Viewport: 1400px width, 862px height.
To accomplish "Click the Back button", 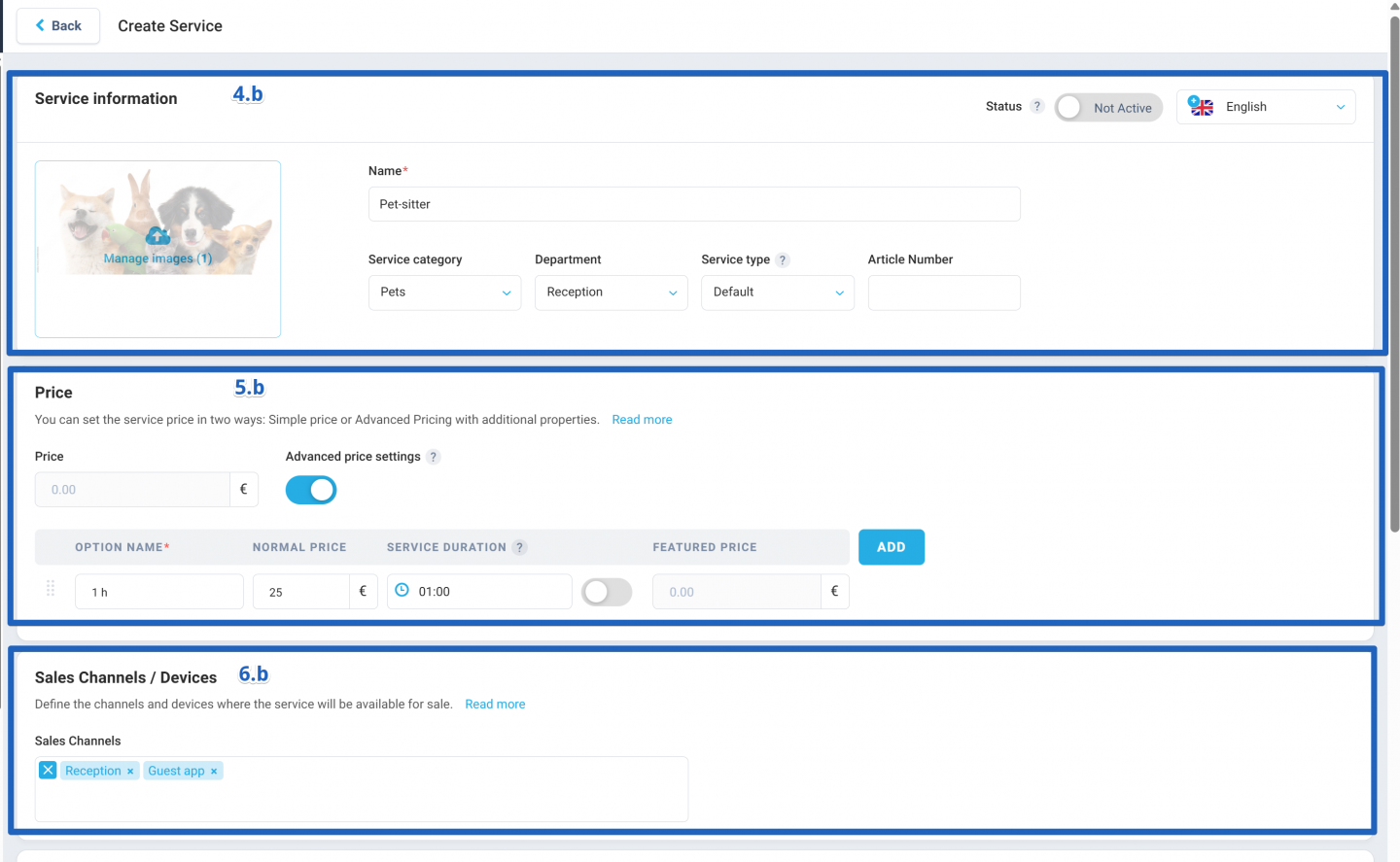I will [x=58, y=26].
